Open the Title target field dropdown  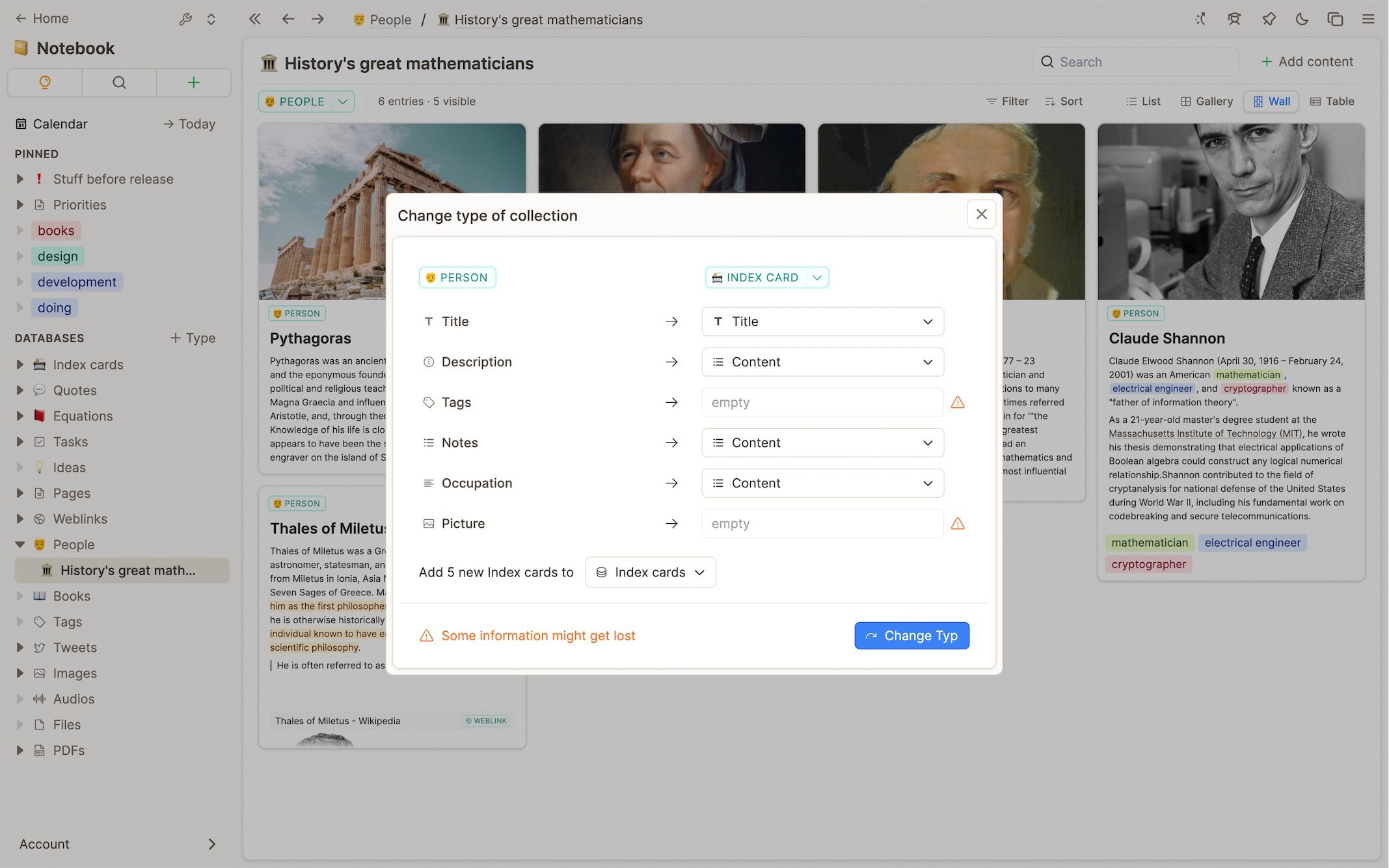pos(822,321)
